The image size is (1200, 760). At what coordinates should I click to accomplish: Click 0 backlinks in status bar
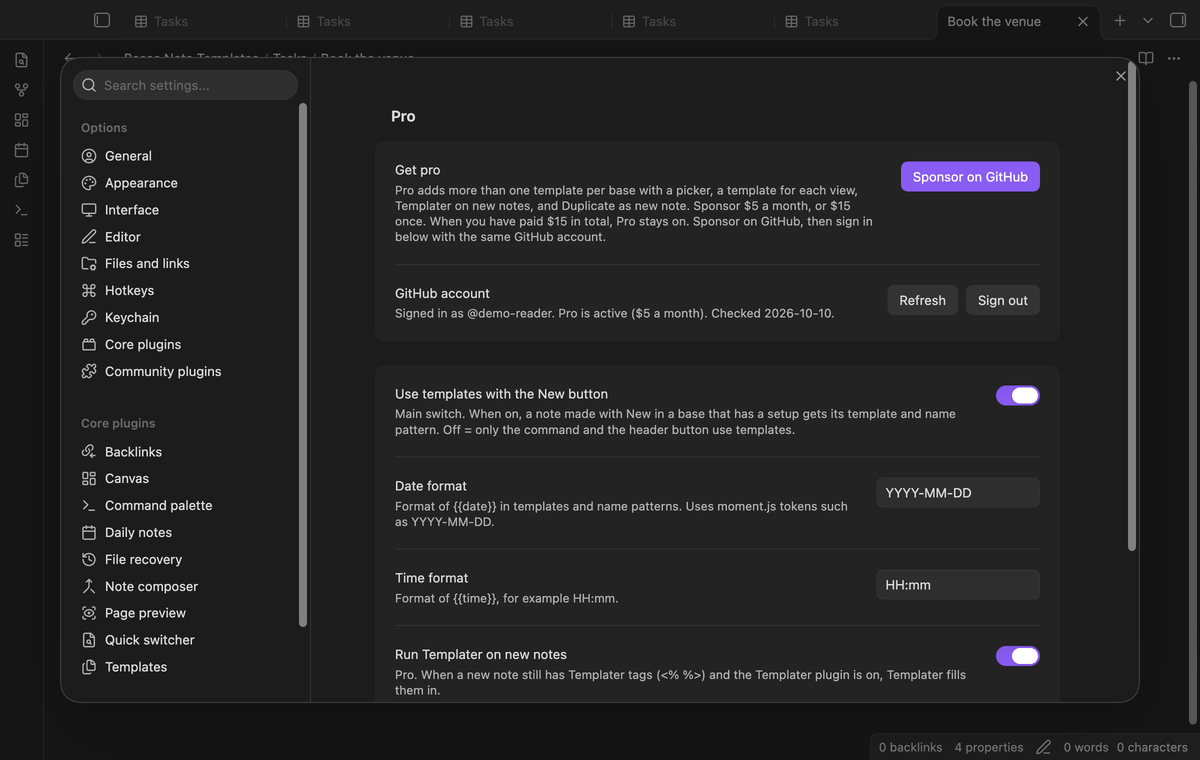(x=910, y=747)
